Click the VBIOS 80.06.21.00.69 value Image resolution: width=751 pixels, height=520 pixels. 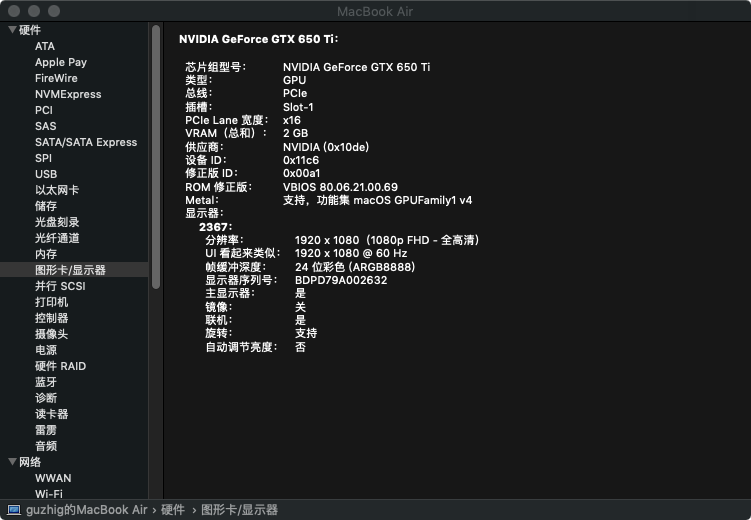tap(340, 187)
